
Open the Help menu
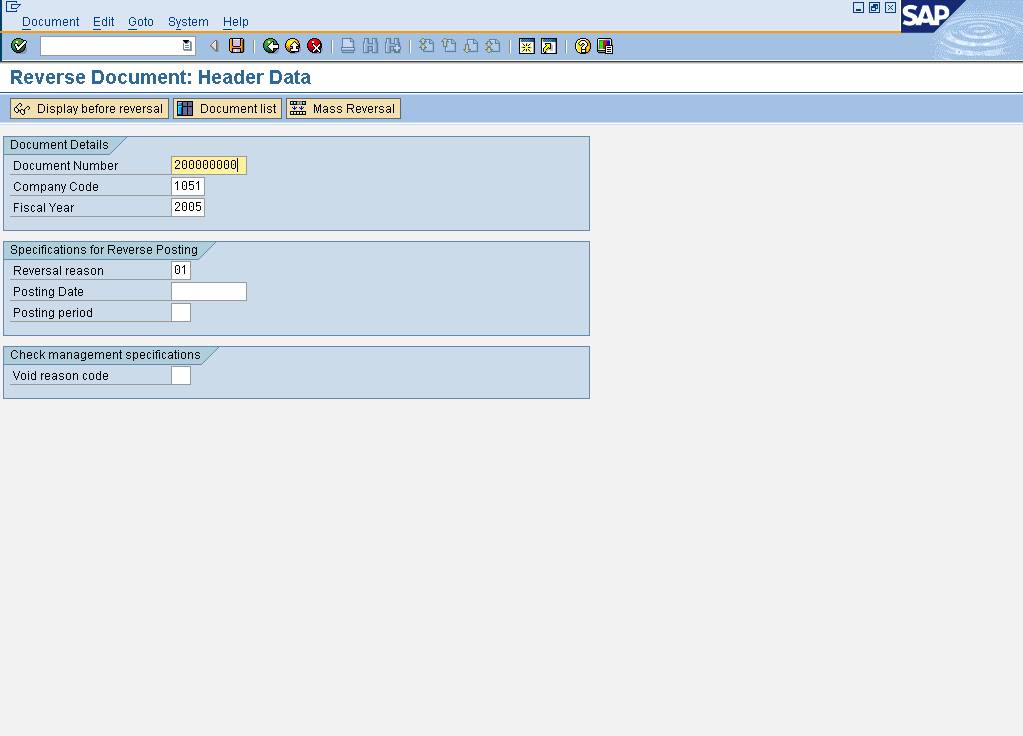tap(236, 22)
